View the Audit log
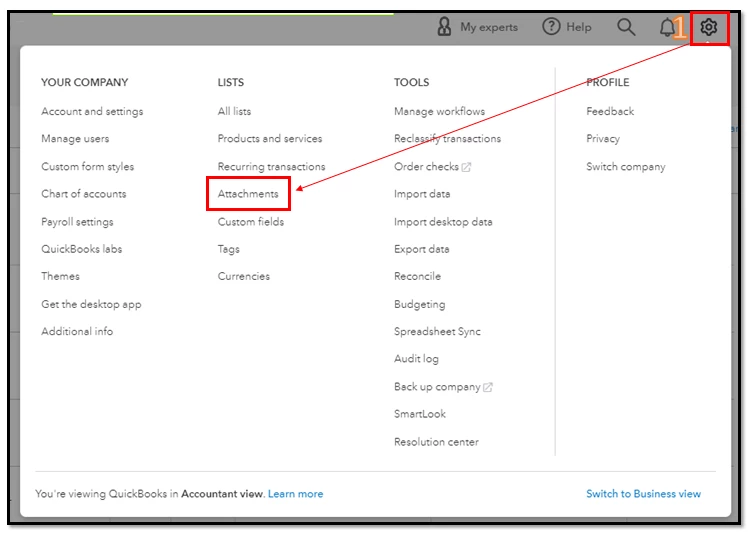The image size is (751, 535). tap(416, 359)
